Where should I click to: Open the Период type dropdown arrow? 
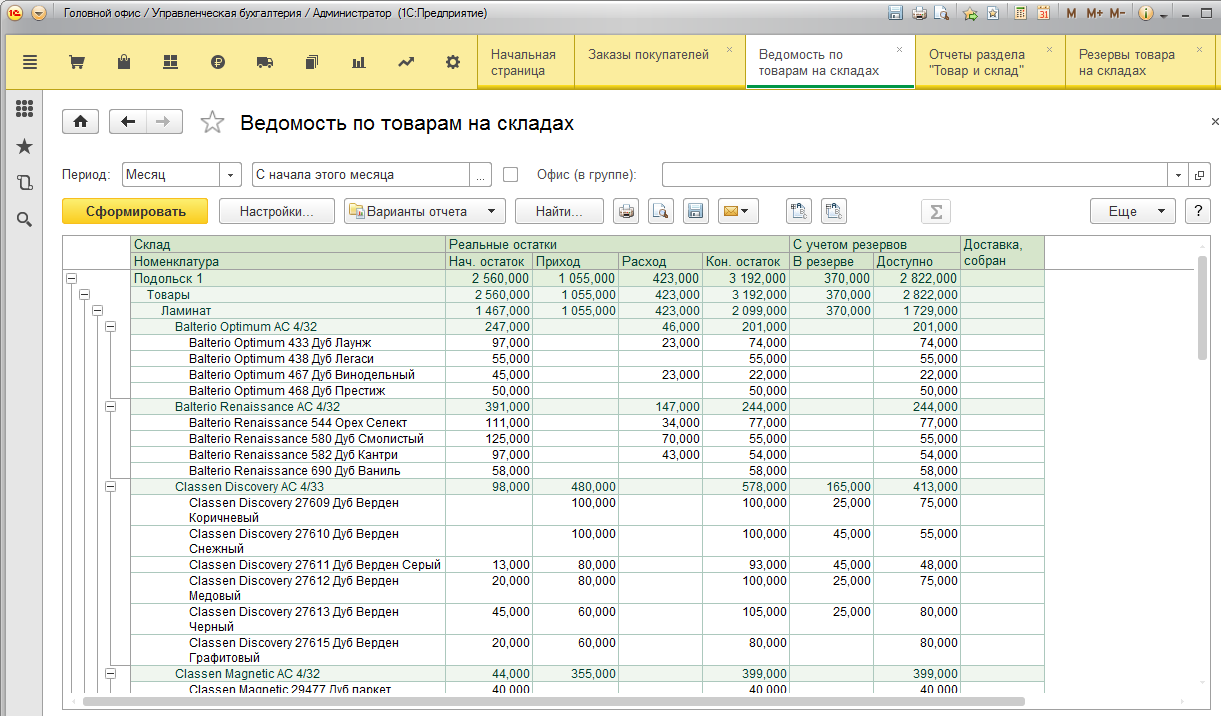(231, 174)
